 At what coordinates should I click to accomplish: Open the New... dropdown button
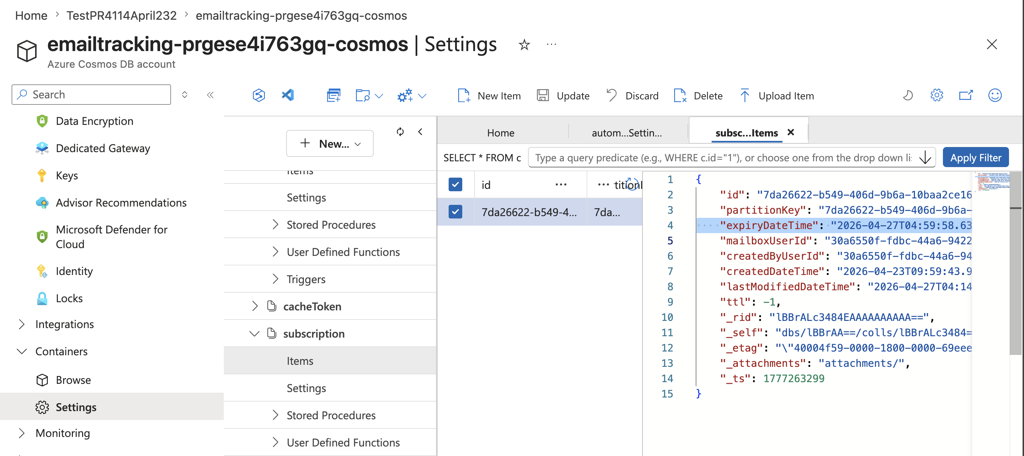coord(330,144)
